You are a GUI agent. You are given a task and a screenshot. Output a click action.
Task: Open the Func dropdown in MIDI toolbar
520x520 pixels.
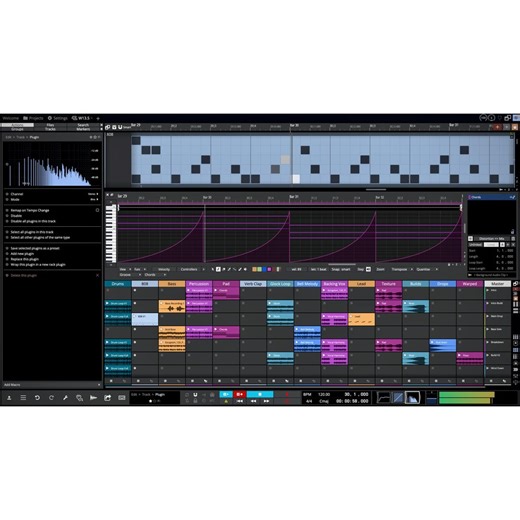click(140, 269)
